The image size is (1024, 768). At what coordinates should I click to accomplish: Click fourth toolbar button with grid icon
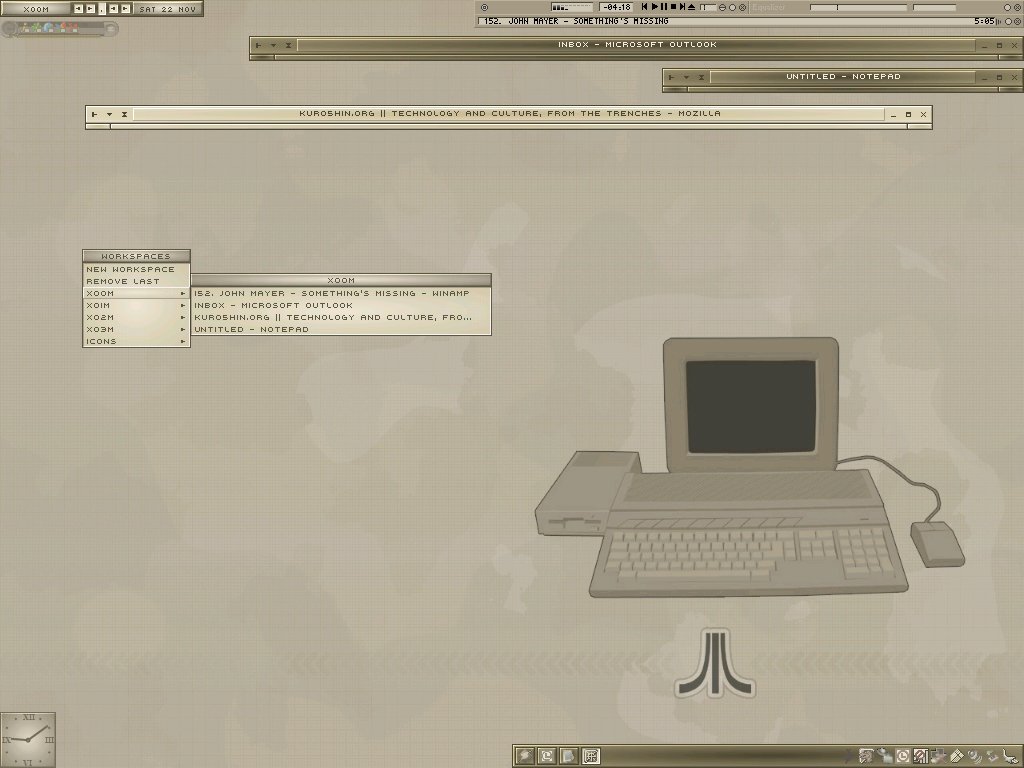click(x=590, y=756)
